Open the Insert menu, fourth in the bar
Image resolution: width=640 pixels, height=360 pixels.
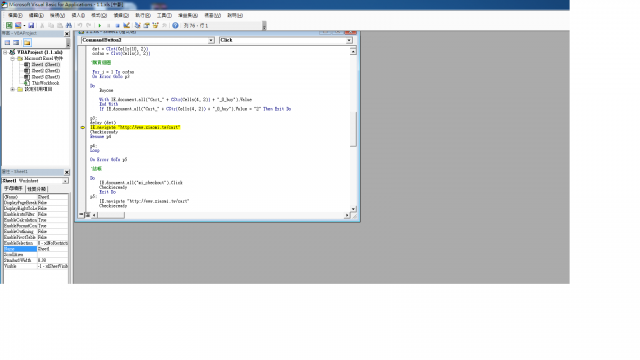tap(78, 16)
